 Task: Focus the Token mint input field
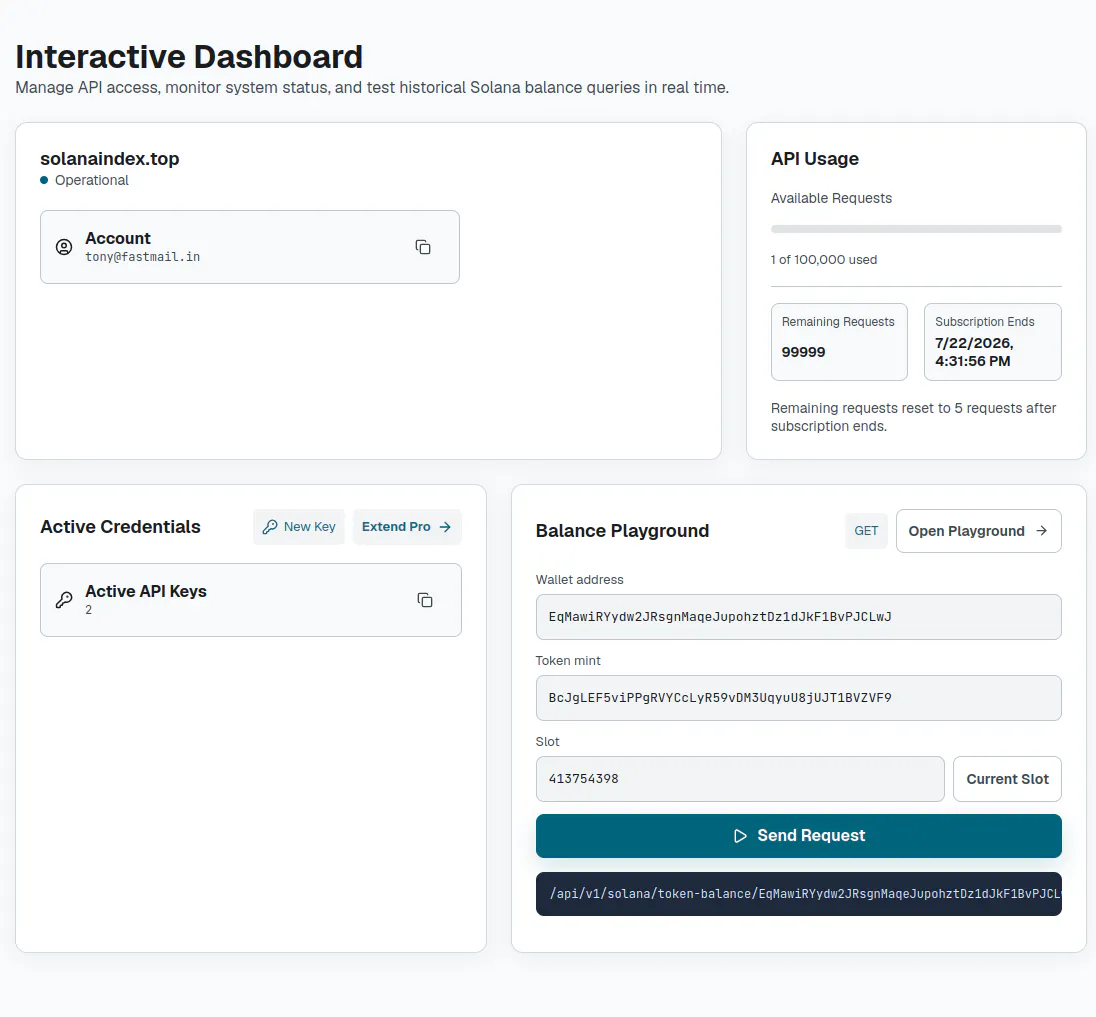[x=798, y=698]
